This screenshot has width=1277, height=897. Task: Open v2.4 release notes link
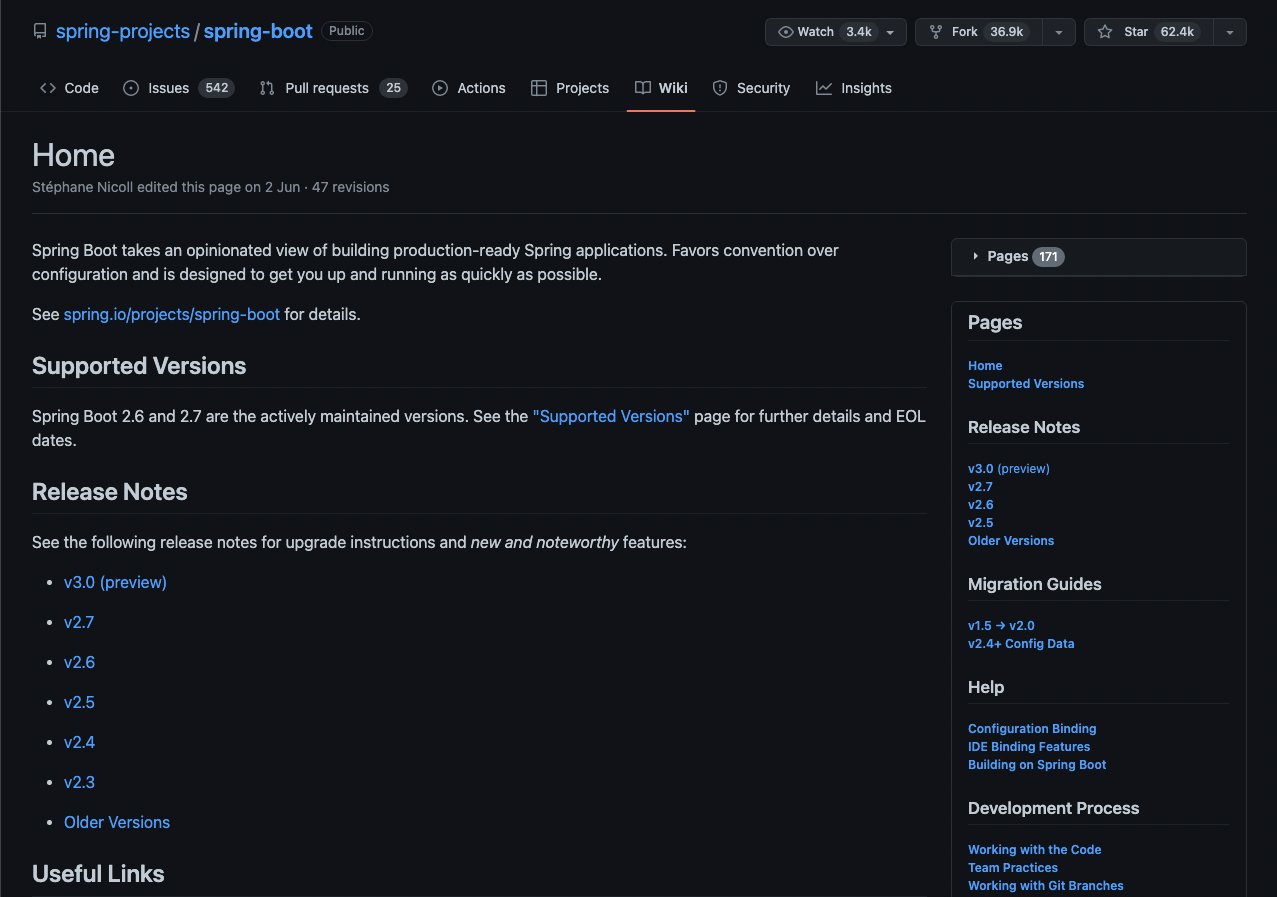(x=79, y=742)
